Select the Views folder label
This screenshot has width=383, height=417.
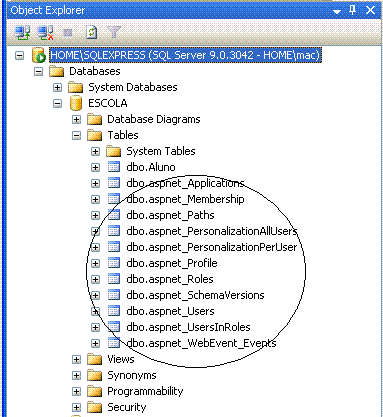coord(121,359)
